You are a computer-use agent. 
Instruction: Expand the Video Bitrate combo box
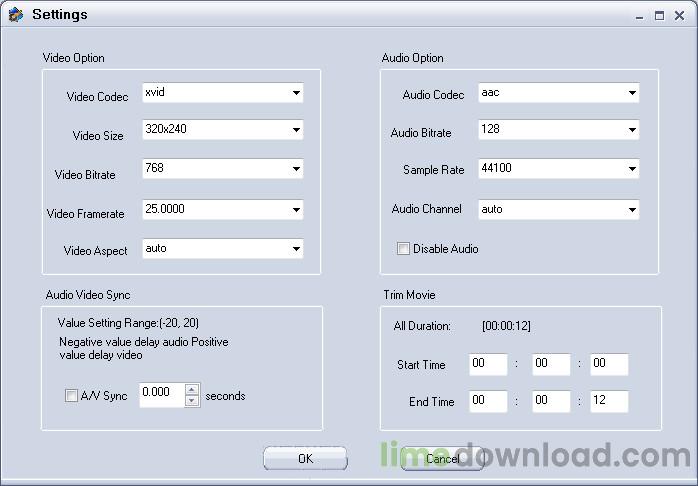[223, 169]
